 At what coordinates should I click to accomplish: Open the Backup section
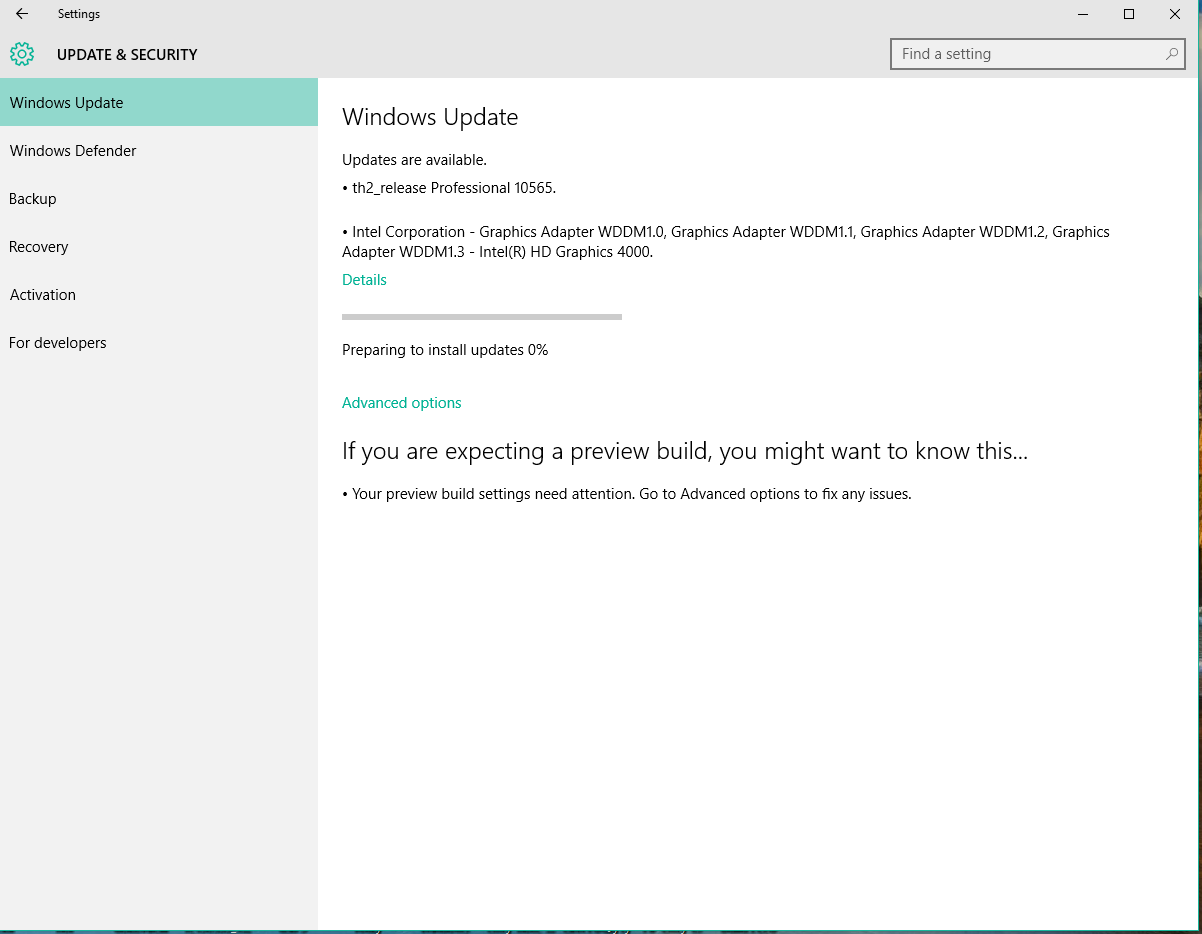[x=159, y=198]
